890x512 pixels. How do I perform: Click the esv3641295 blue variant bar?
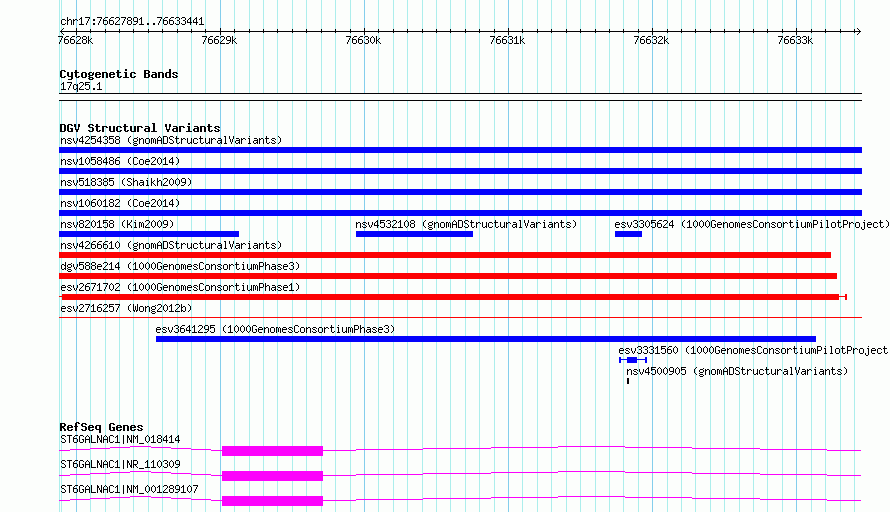(x=486, y=339)
